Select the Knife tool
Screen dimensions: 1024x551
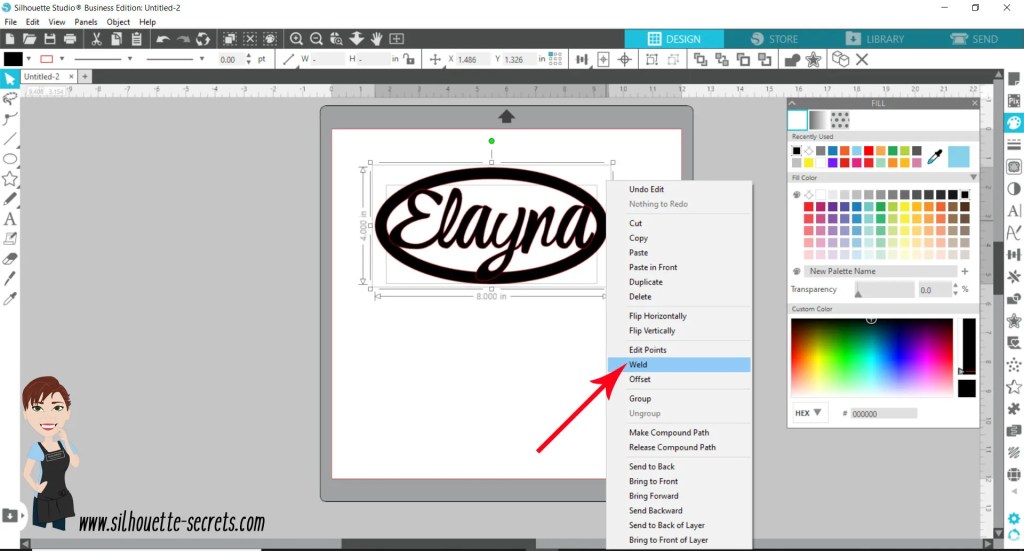click(10, 279)
